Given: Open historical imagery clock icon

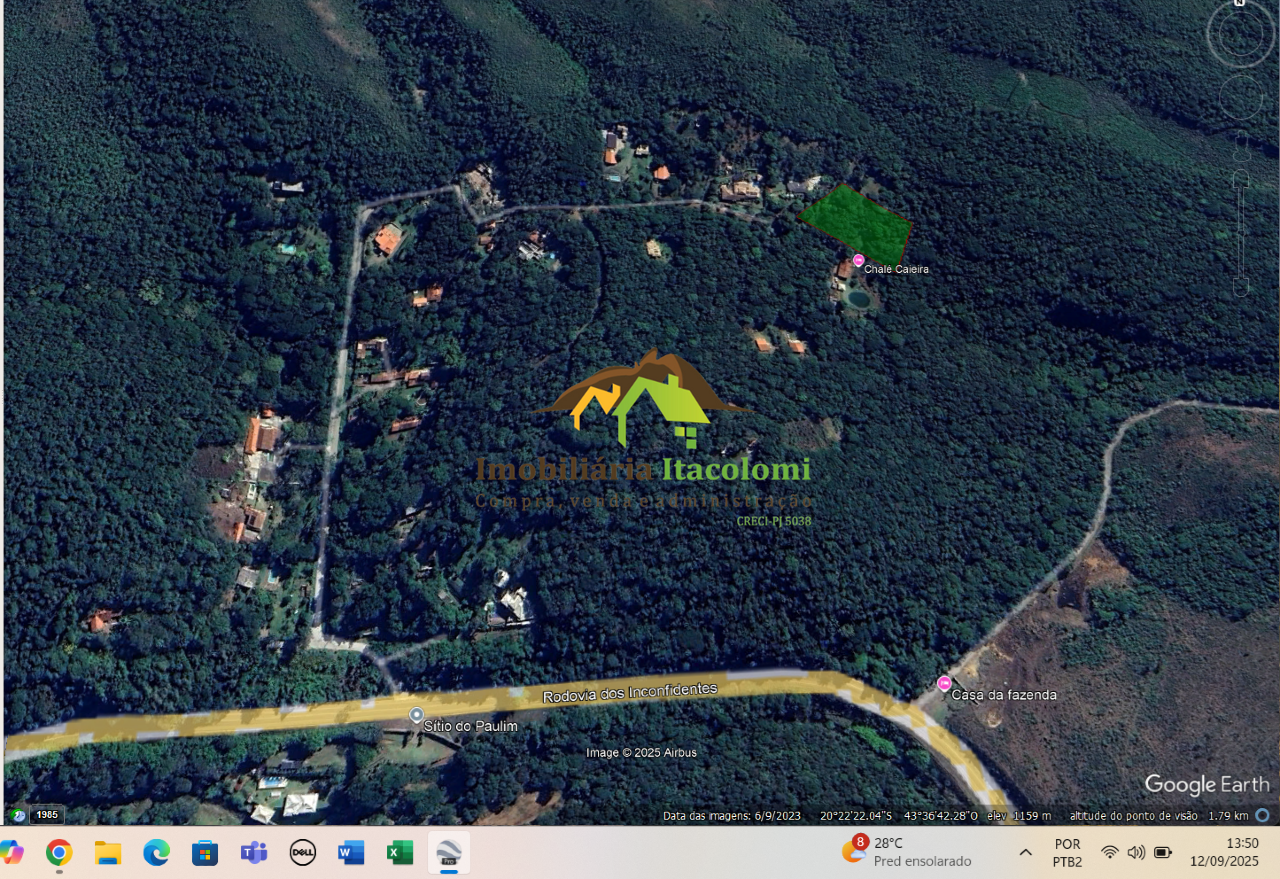Looking at the screenshot, I should click(17, 815).
